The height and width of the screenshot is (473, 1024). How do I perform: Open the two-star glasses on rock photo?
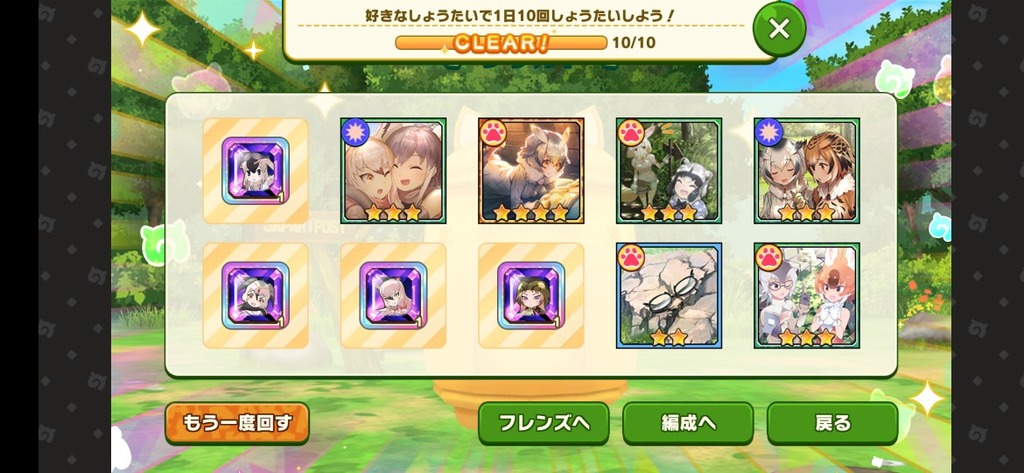(x=669, y=295)
